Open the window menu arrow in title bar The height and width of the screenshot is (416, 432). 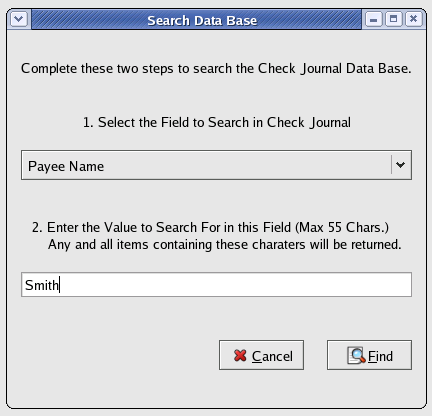click(19, 19)
